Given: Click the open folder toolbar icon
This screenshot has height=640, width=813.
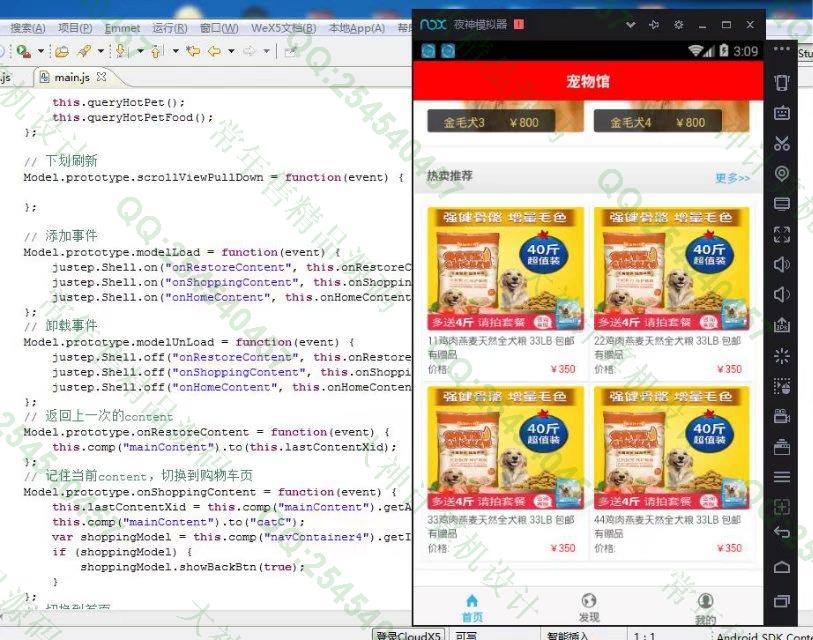Looking at the screenshot, I should (x=62, y=51).
